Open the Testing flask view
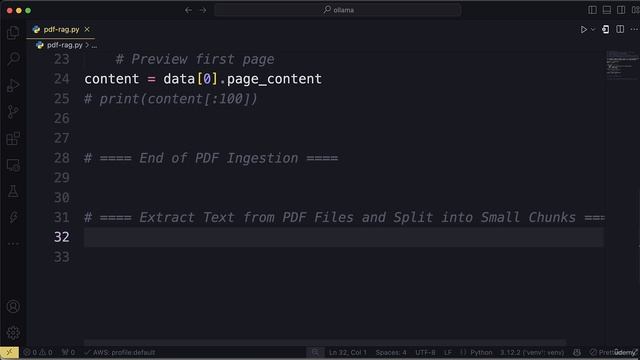Image resolution: width=640 pixels, height=360 pixels. click(13, 191)
